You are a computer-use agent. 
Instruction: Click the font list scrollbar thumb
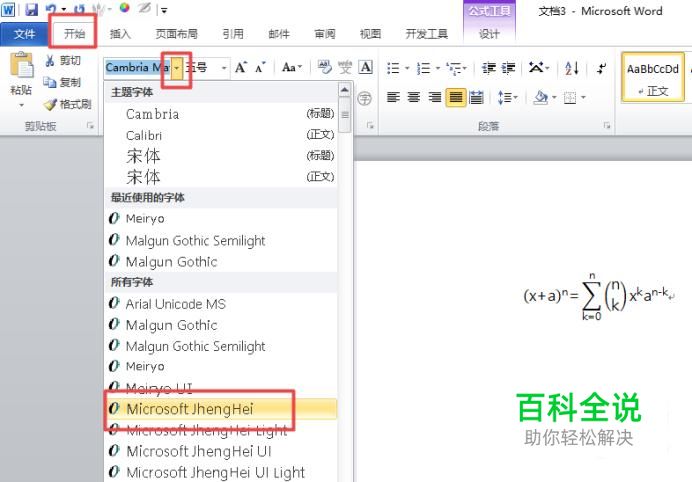coord(345,115)
